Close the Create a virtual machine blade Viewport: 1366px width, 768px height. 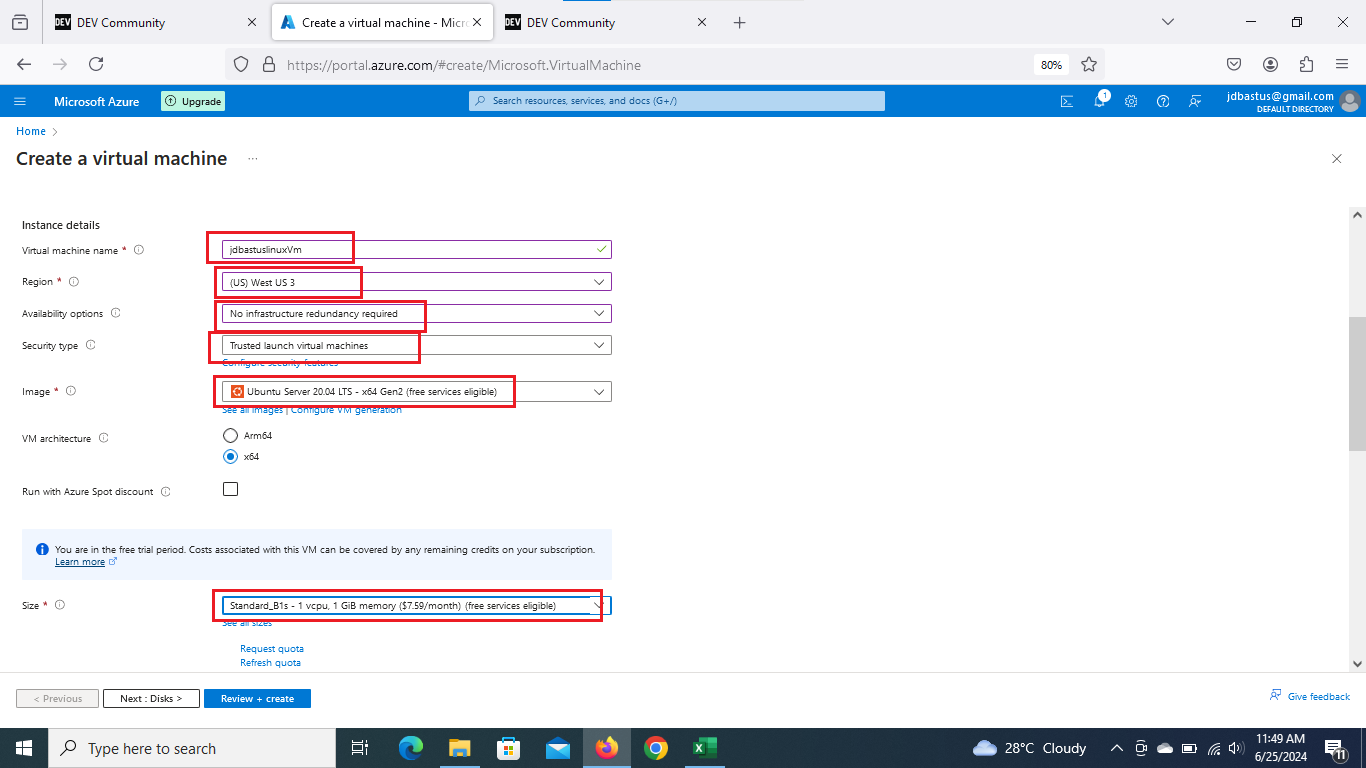coord(1337,158)
